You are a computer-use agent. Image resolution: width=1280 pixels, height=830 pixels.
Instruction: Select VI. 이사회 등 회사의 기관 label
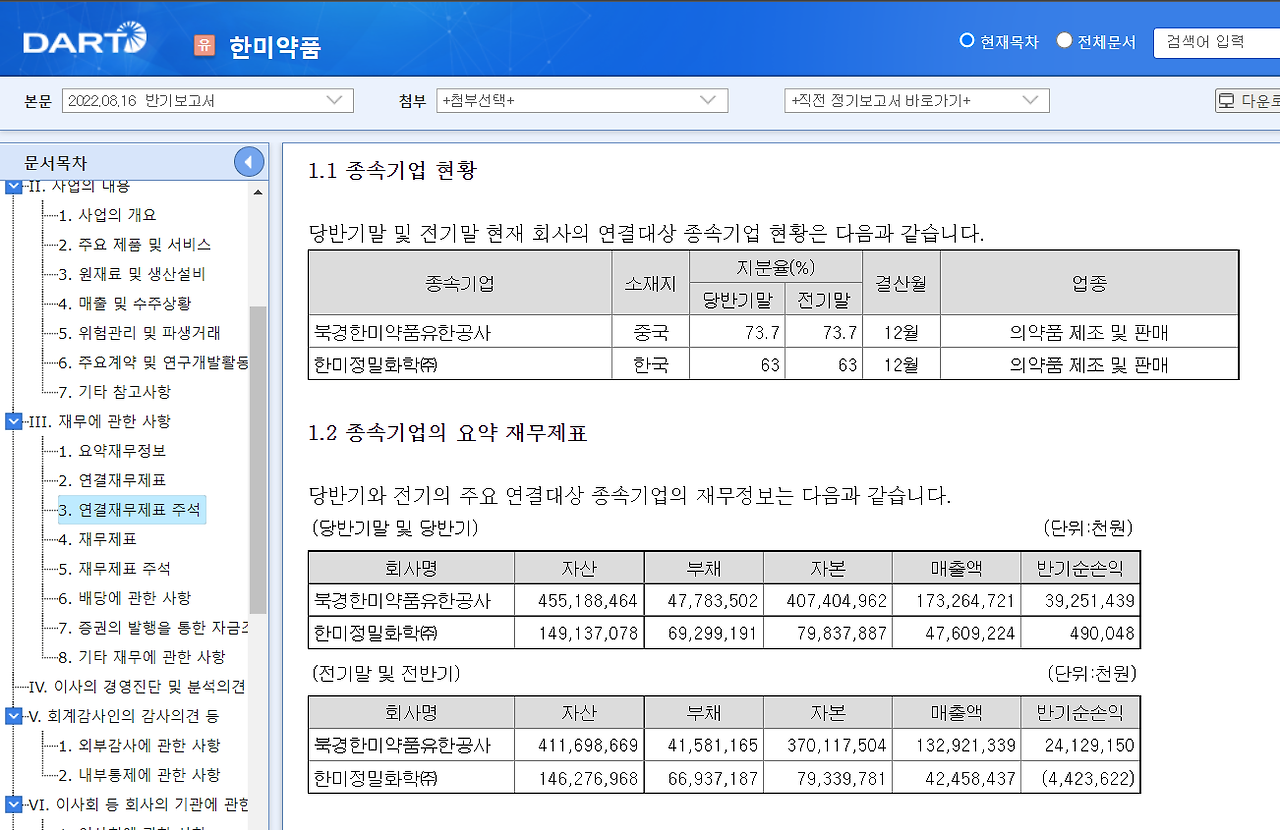coord(139,805)
